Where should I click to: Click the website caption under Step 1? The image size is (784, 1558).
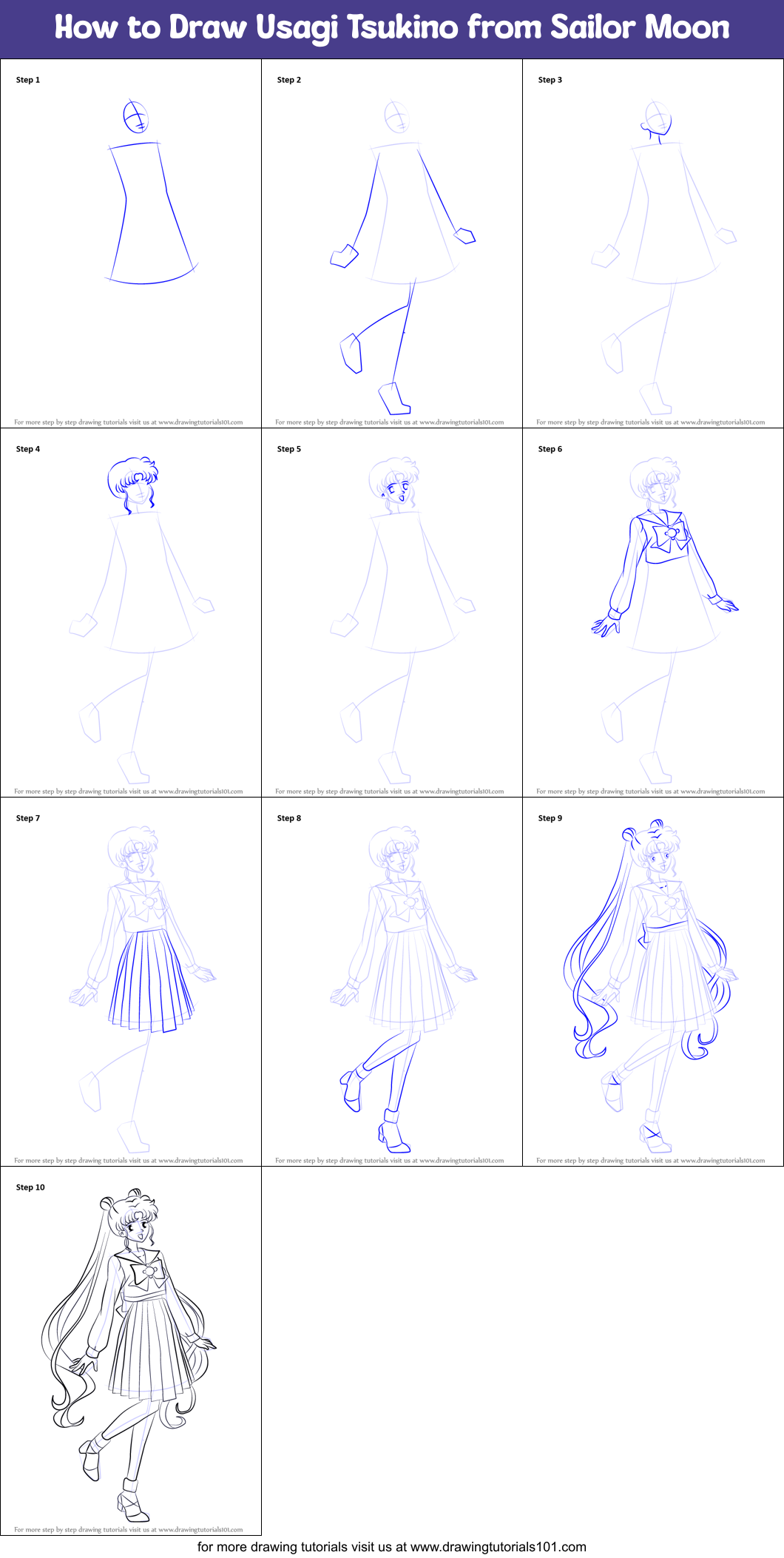click(129, 422)
